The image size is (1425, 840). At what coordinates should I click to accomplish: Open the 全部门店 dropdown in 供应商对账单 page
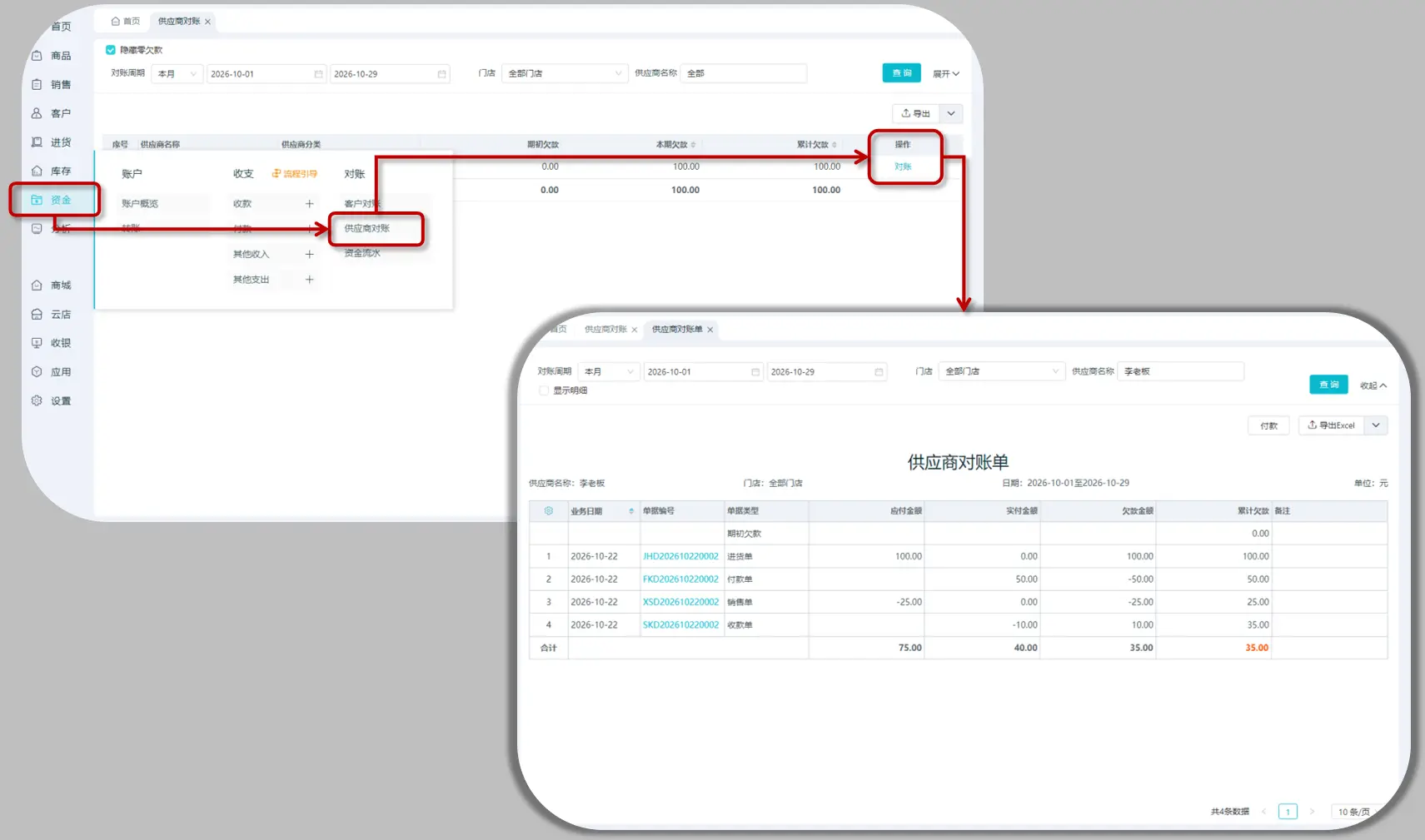pos(1002,372)
